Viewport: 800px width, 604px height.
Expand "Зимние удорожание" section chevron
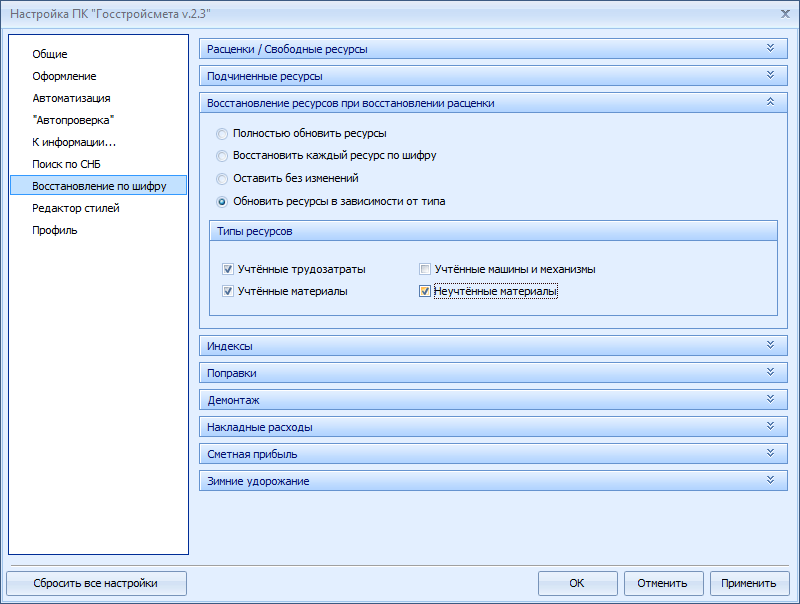[x=770, y=480]
